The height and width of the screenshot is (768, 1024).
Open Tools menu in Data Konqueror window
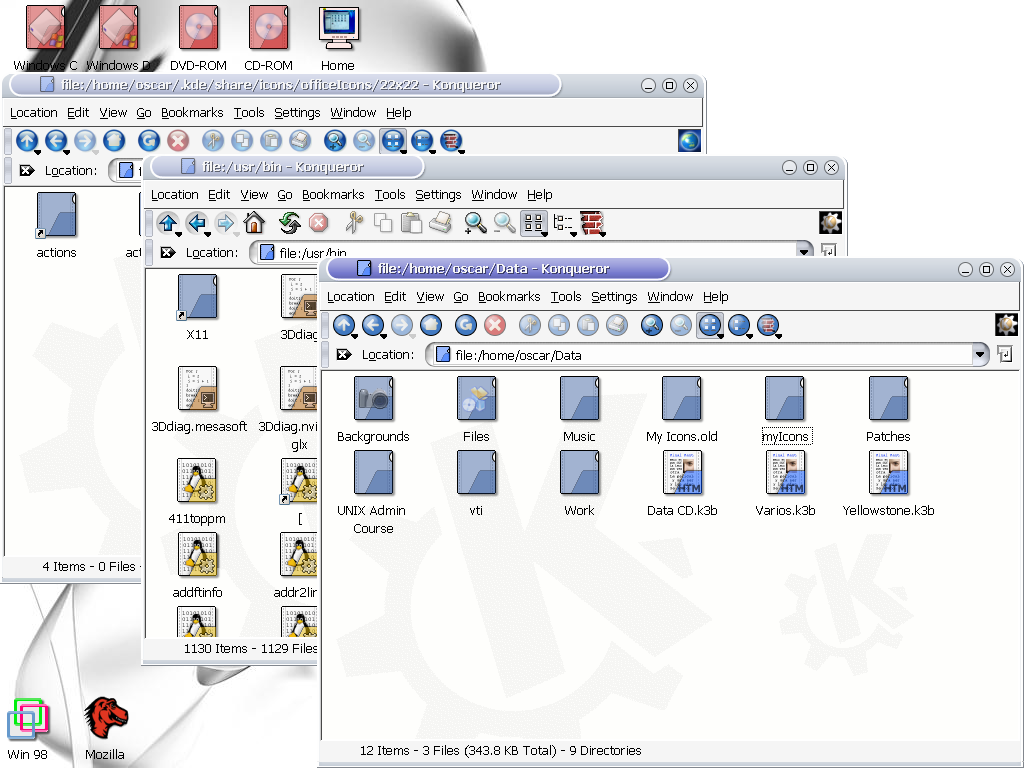coord(566,296)
